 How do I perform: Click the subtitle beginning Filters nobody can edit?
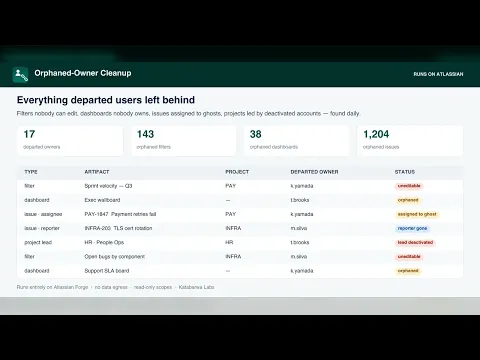[x=188, y=113]
